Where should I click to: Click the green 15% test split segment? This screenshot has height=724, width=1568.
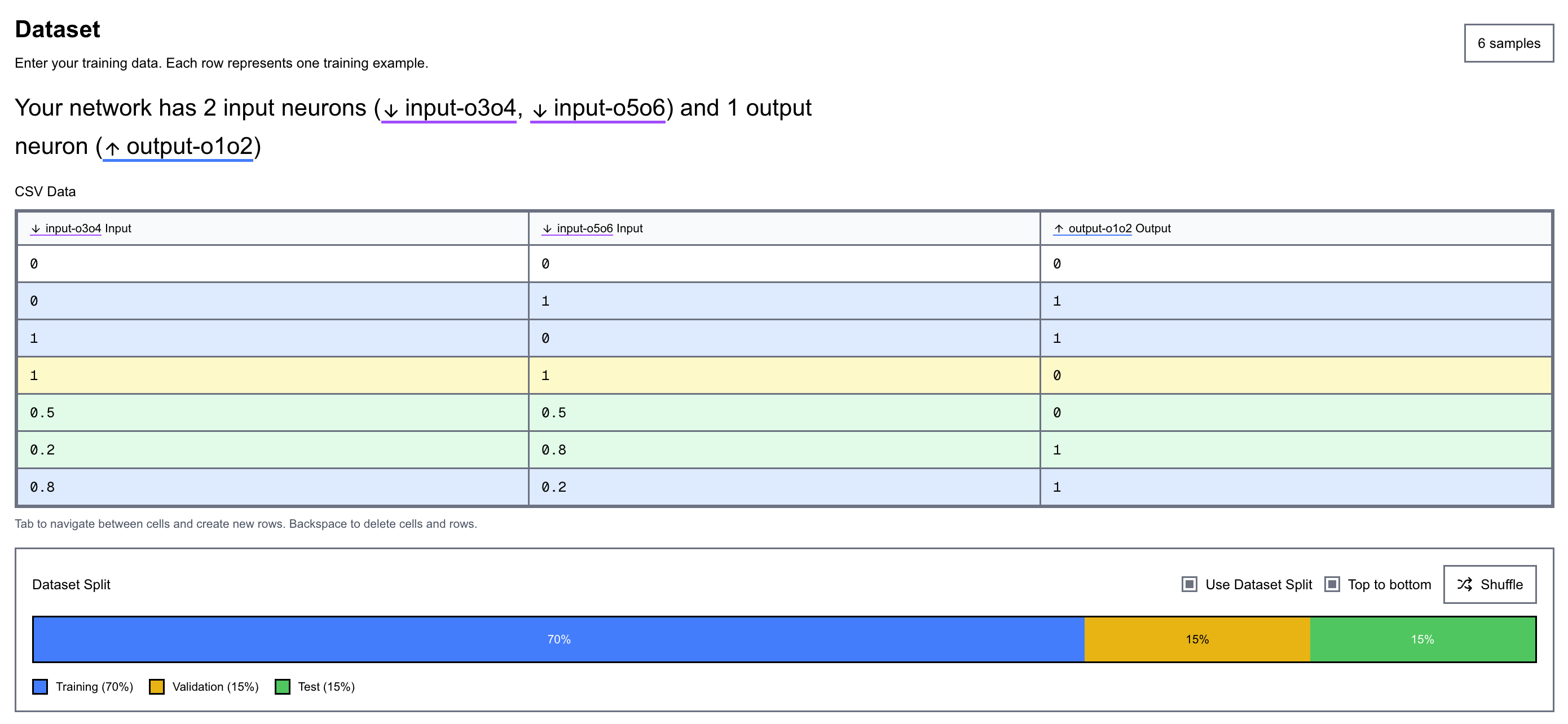point(1422,639)
